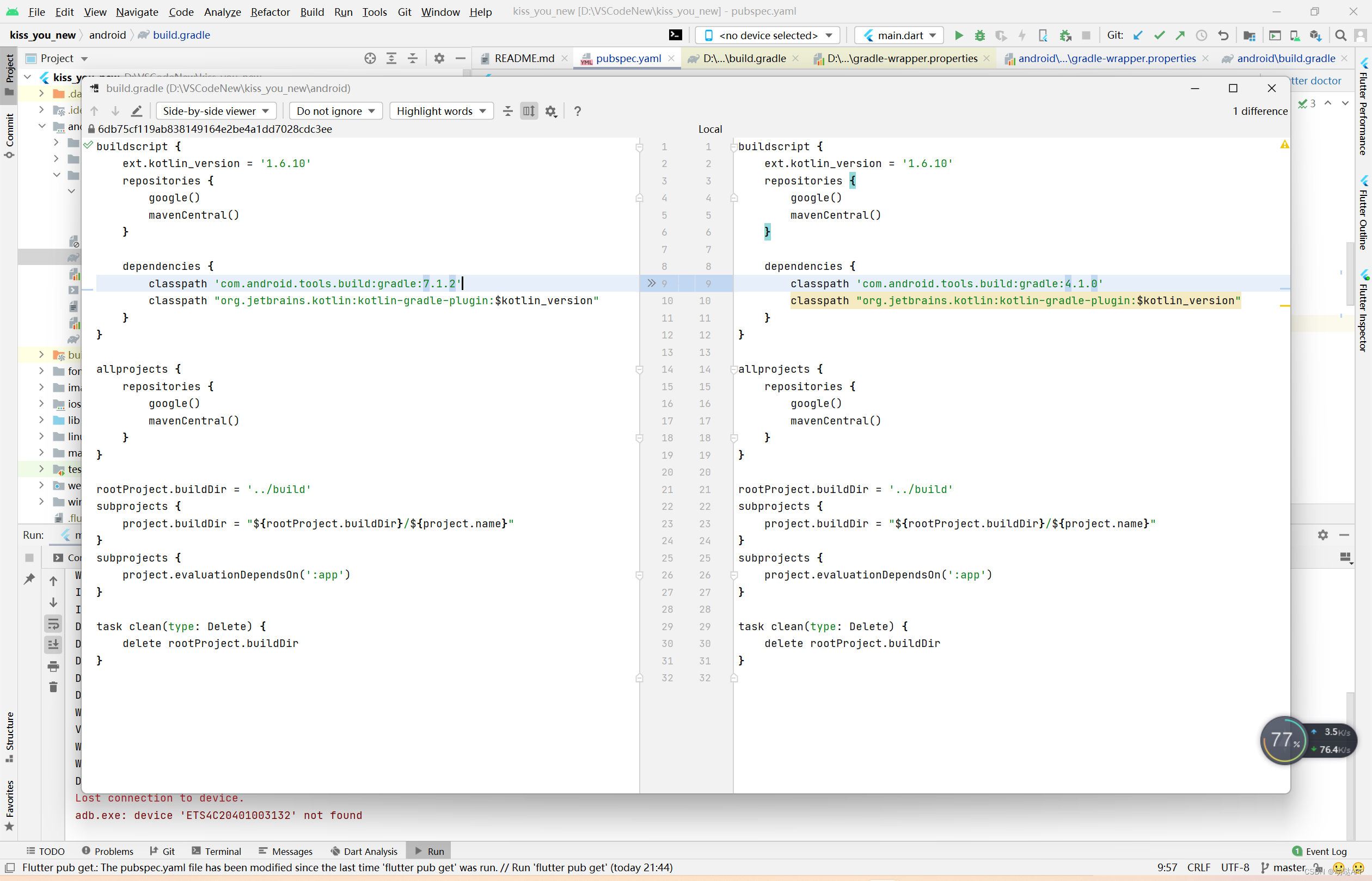Accept change with the chevron arrow on line 9
Image resolution: width=1372 pixels, height=881 pixels.
(x=651, y=283)
